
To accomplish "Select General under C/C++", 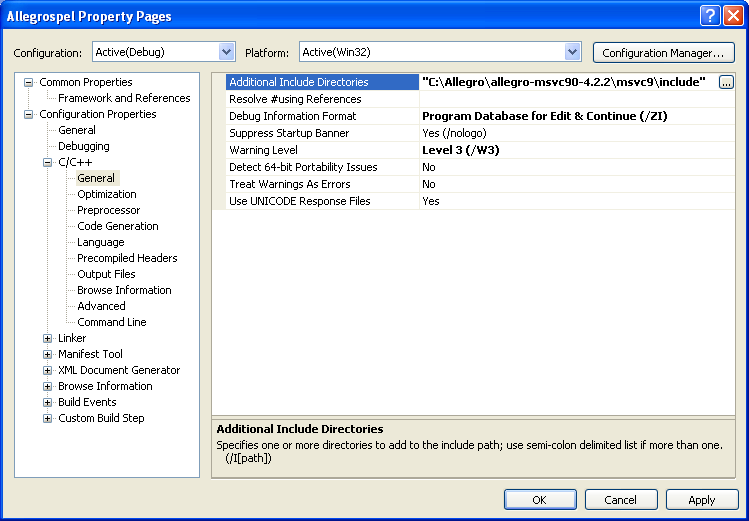I will click(96, 178).
